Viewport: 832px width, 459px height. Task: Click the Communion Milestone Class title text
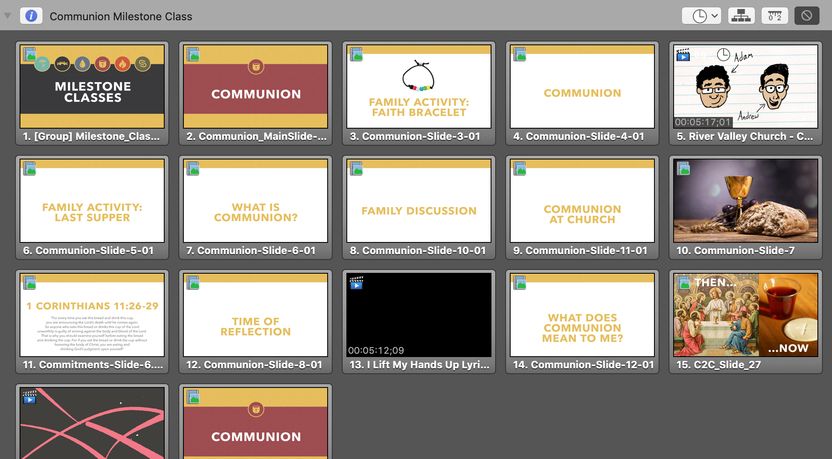pyautogui.click(x=121, y=16)
